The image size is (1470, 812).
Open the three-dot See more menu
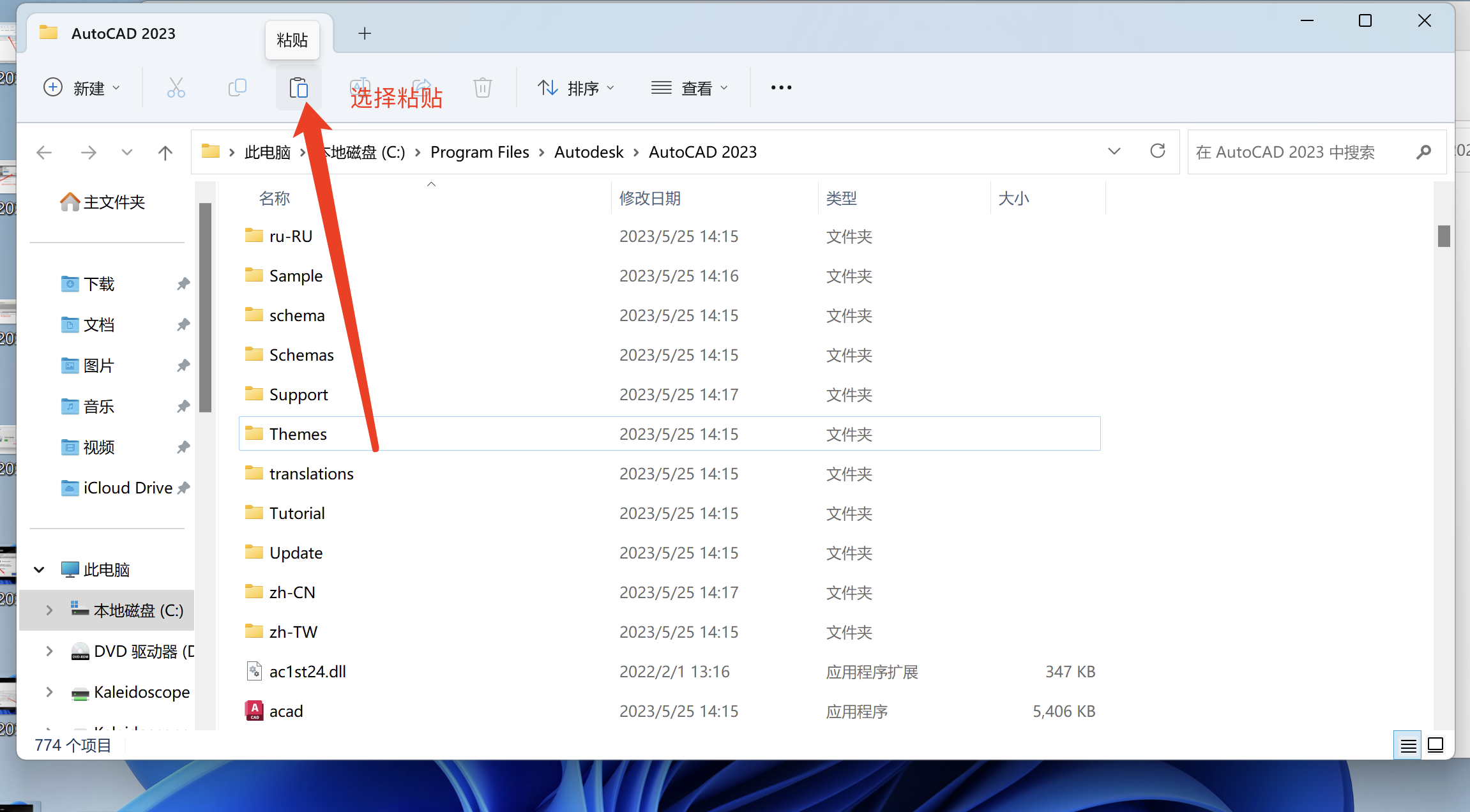[x=781, y=87]
